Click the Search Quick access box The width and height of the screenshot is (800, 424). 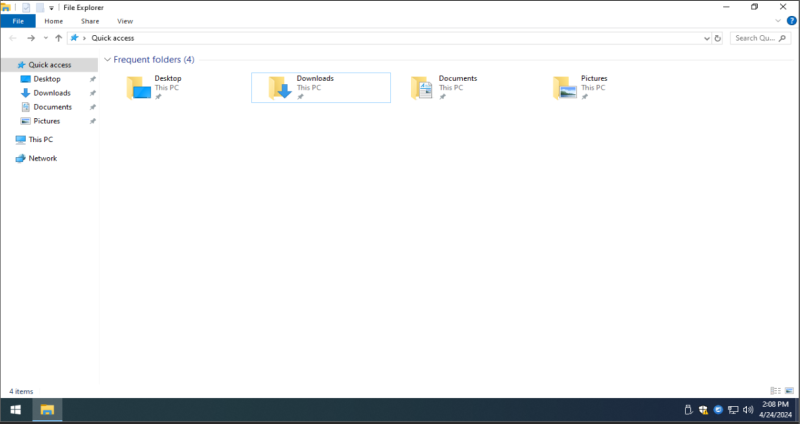(x=760, y=38)
